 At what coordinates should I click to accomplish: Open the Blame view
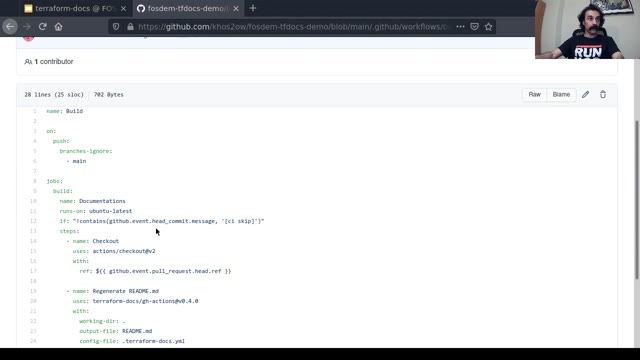561,94
